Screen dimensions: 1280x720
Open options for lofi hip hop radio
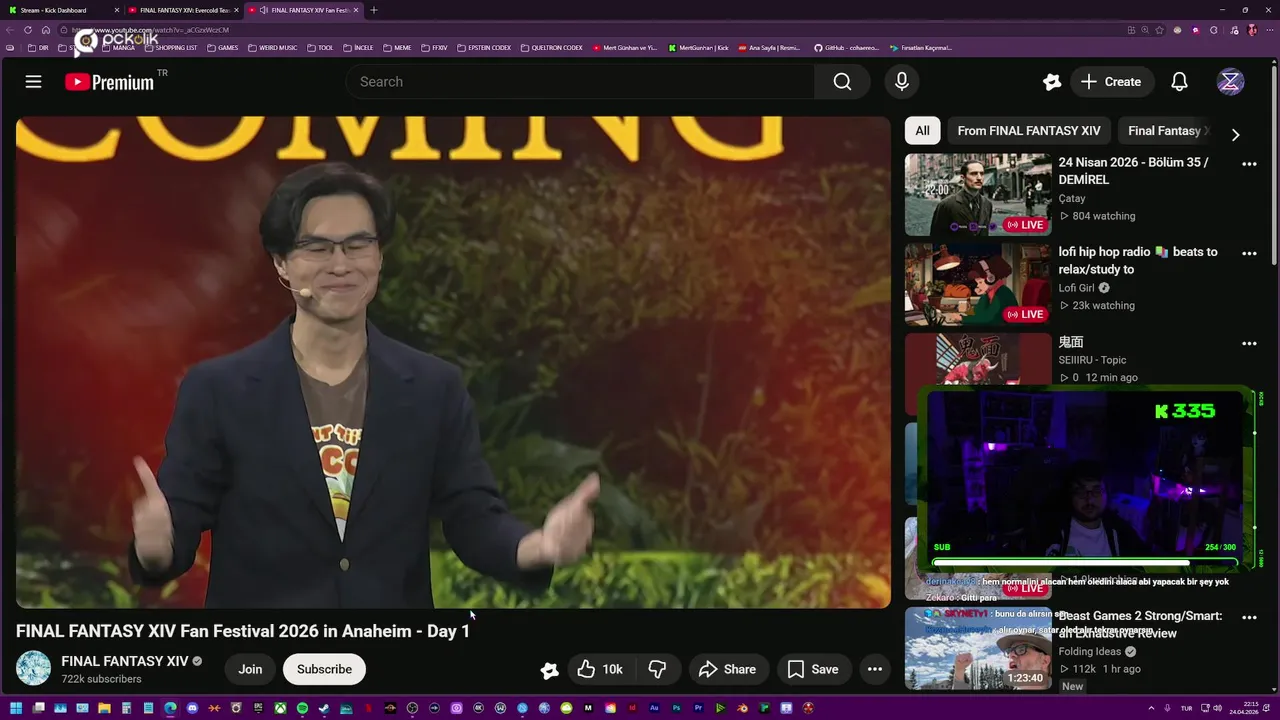click(x=1249, y=253)
